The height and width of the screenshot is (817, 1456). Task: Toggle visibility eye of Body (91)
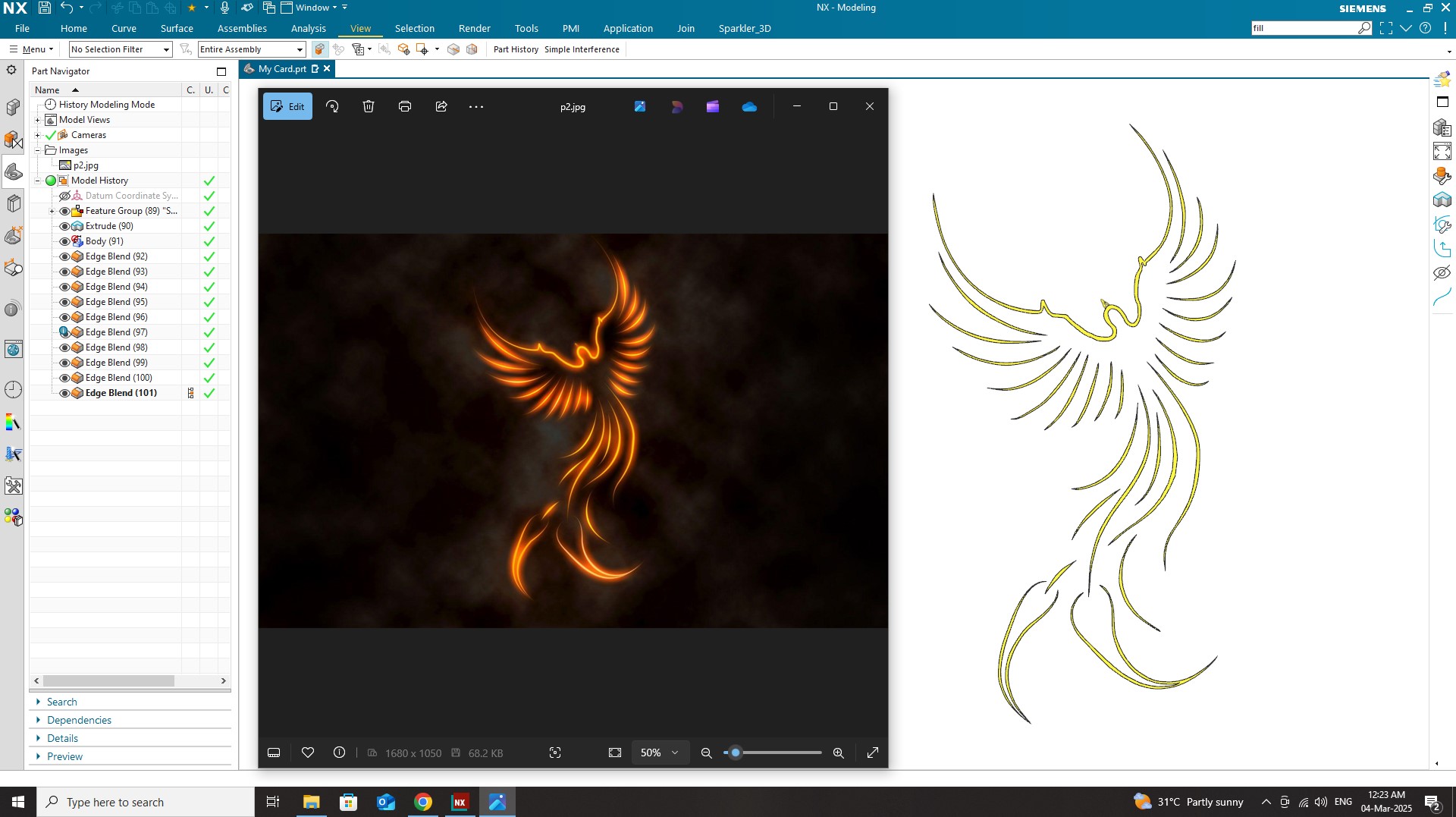tap(64, 241)
